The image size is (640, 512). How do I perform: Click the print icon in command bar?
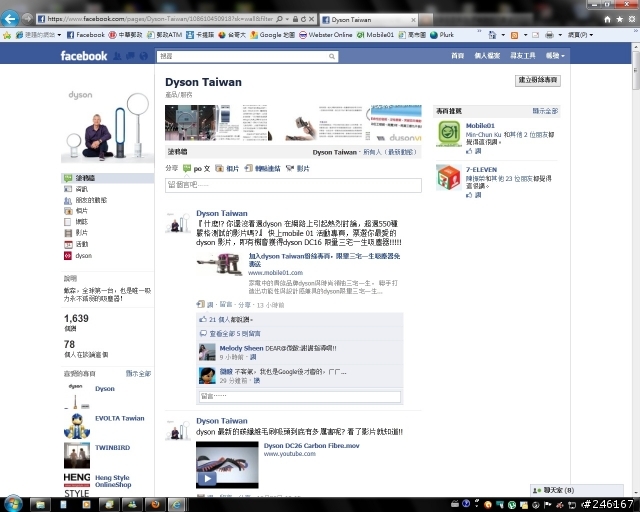coord(549,35)
